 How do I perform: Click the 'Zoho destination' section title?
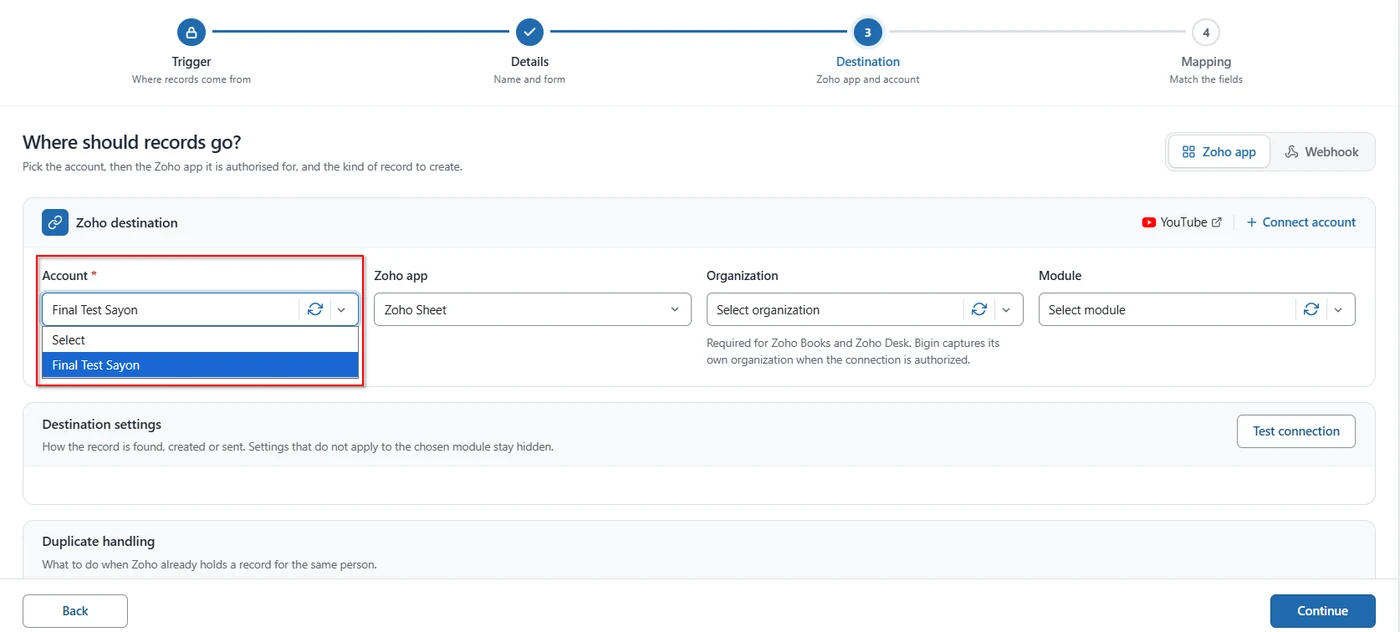[127, 223]
